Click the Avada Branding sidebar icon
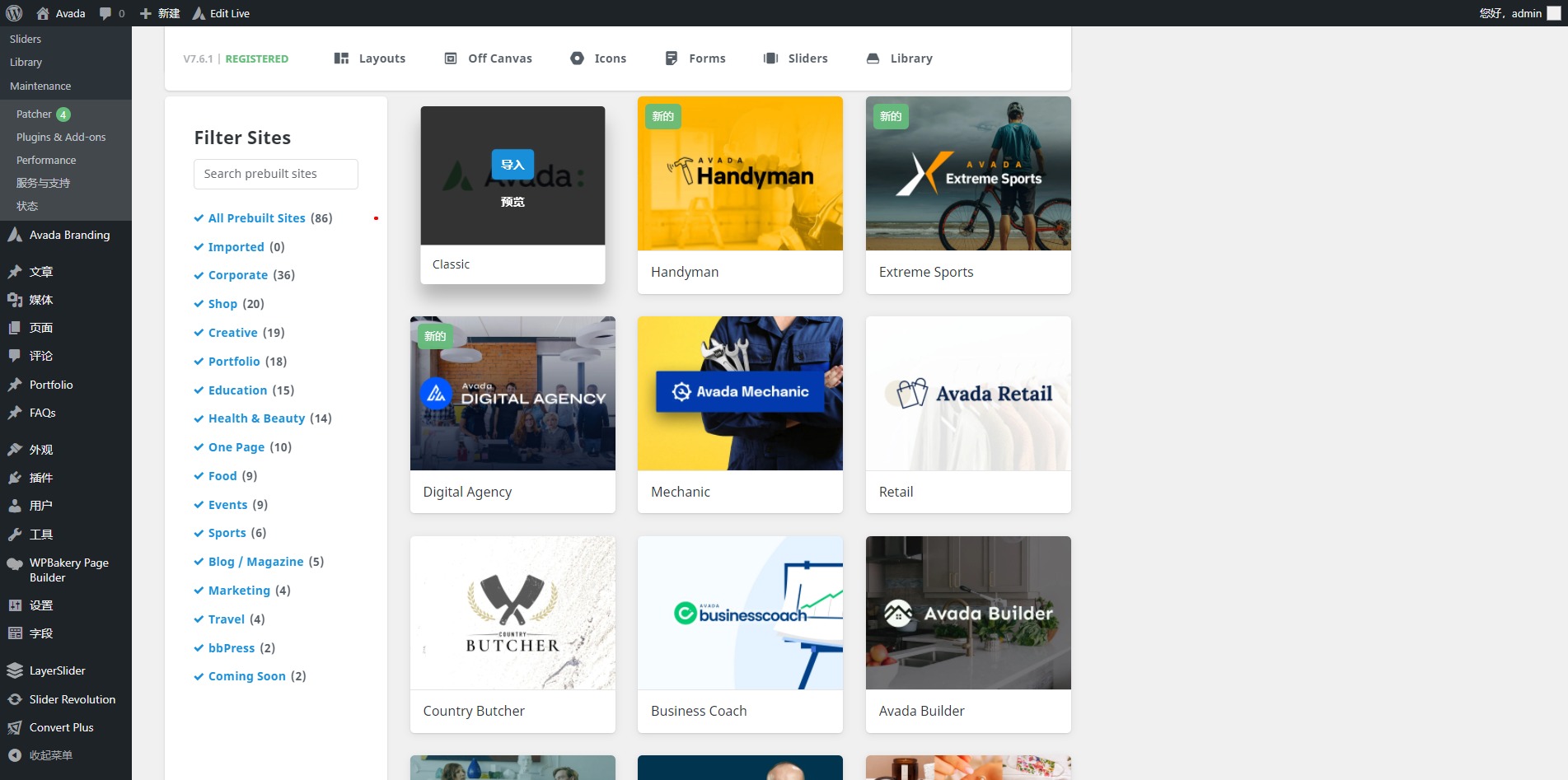Image resolution: width=1568 pixels, height=780 pixels. [x=15, y=235]
